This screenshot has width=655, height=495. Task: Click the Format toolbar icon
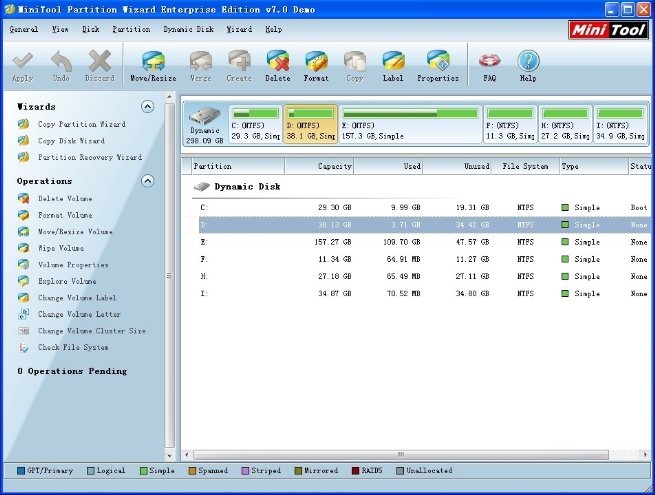click(x=316, y=61)
